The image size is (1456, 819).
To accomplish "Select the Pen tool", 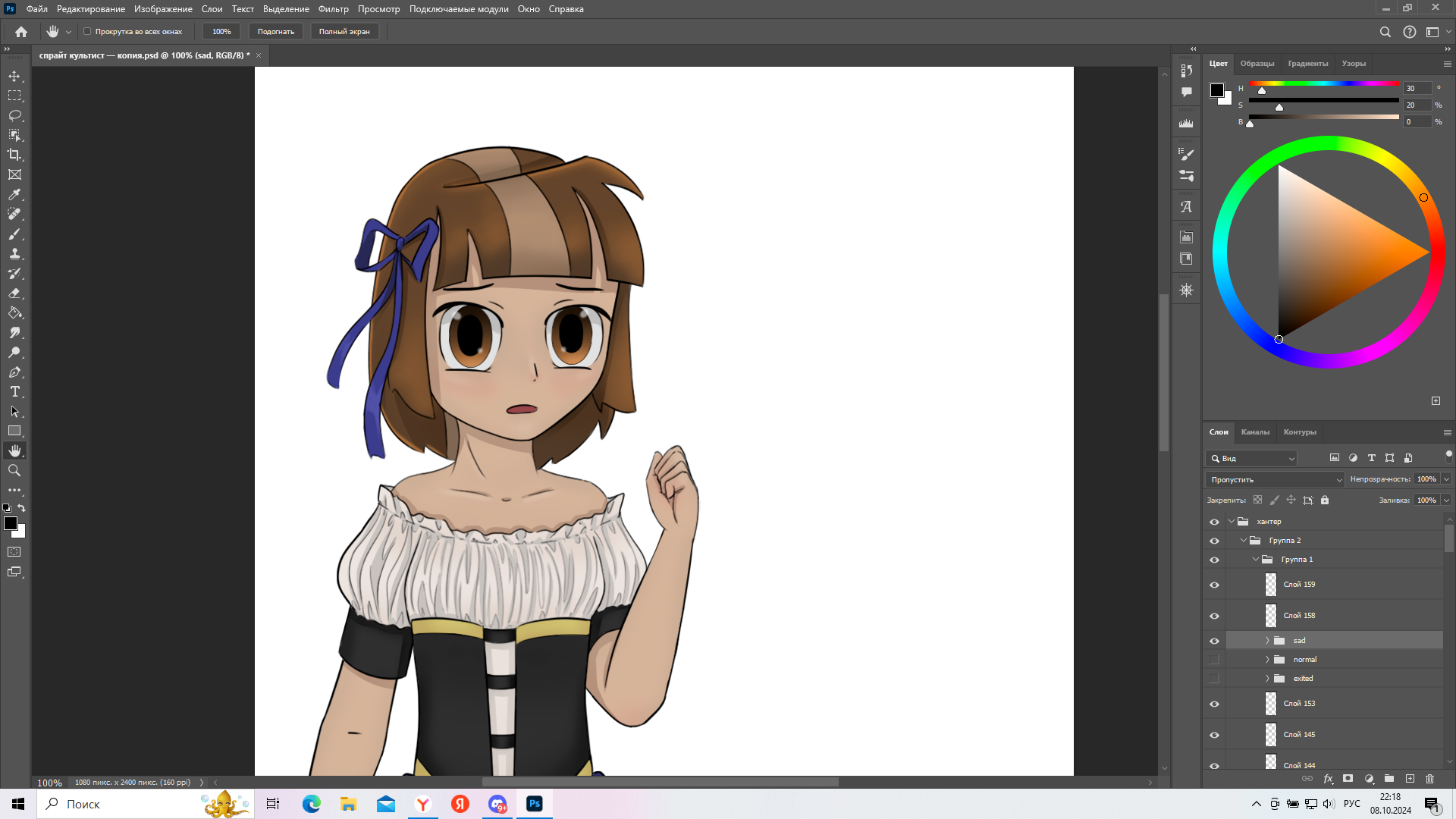I will click(14, 372).
